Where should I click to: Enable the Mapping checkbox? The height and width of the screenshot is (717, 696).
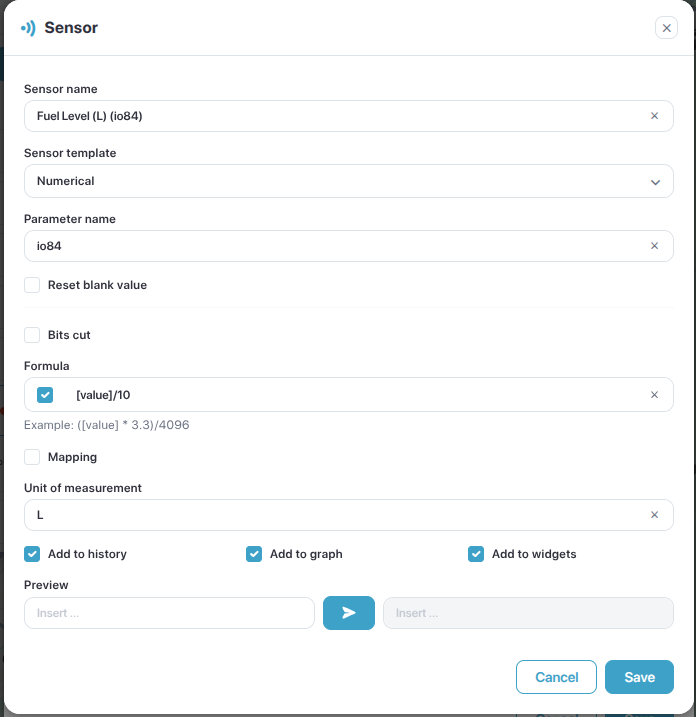click(32, 457)
